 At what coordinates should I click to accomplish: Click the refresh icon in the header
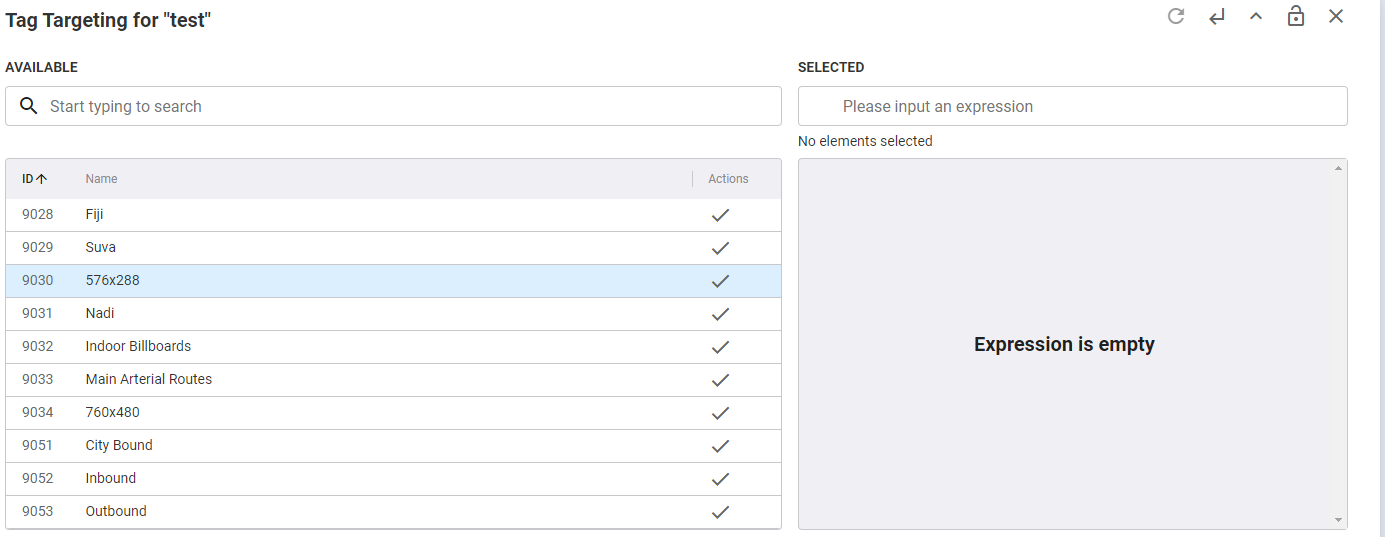coord(1176,16)
